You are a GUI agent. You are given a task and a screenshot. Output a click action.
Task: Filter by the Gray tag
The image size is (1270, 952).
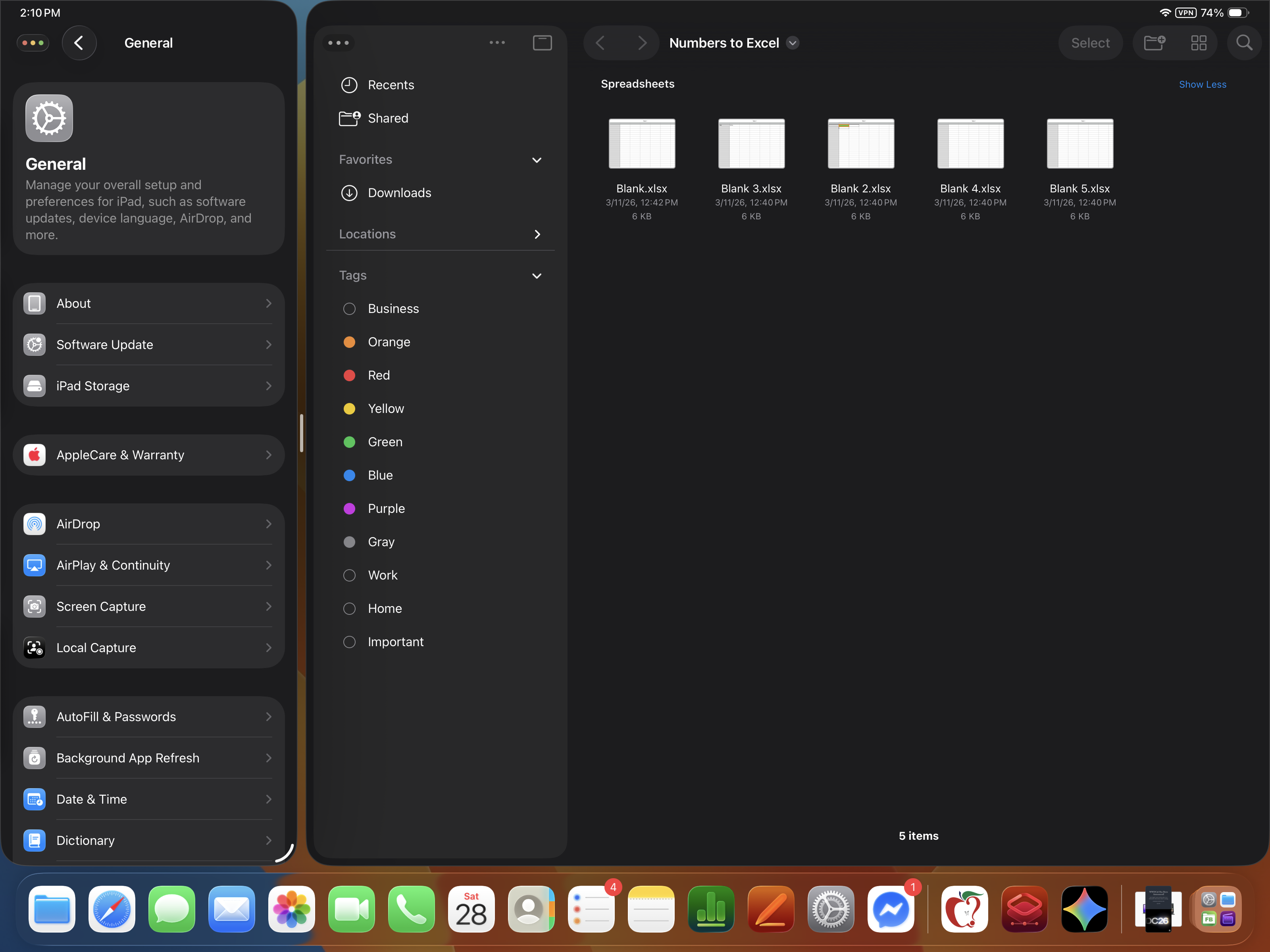(x=441, y=542)
